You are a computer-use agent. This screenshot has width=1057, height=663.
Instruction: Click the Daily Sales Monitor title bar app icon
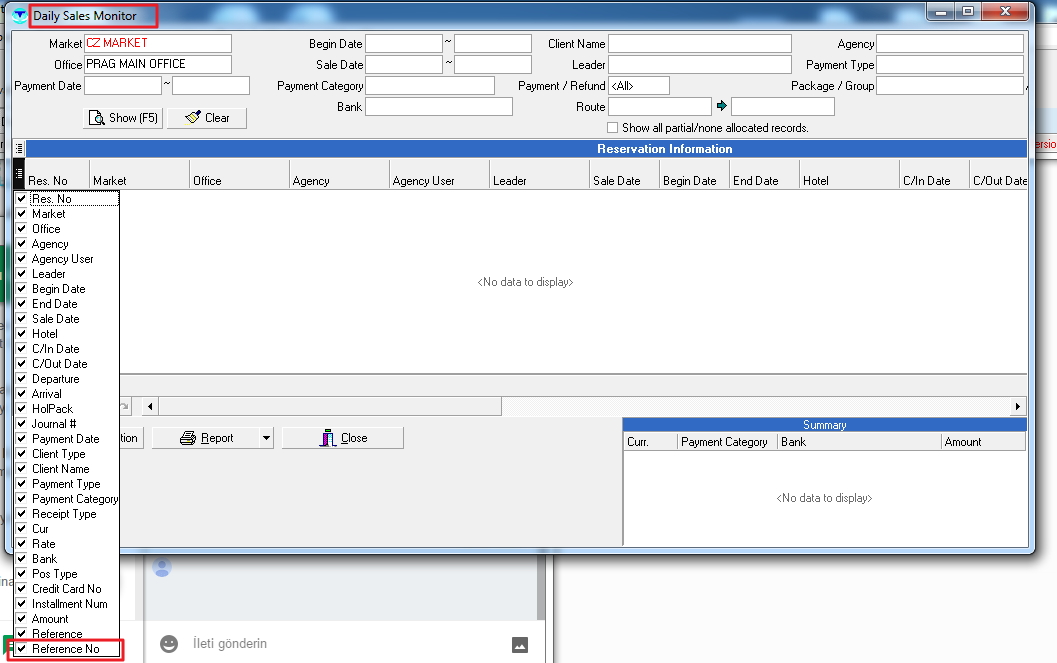(19, 15)
